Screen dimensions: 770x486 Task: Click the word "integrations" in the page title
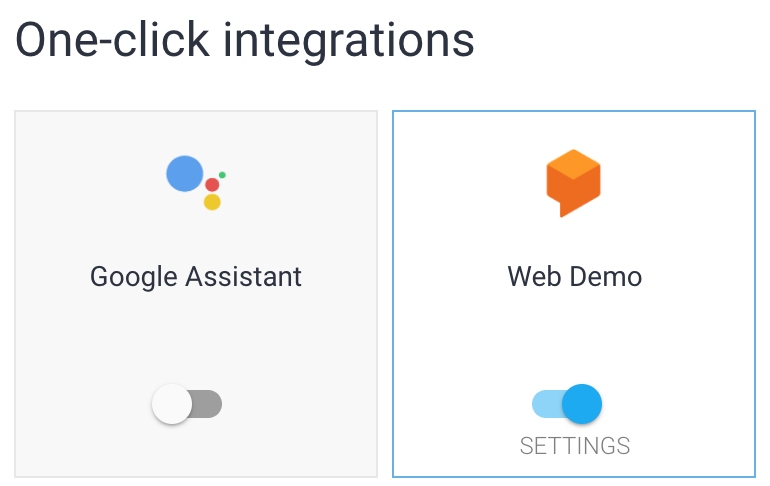348,42
